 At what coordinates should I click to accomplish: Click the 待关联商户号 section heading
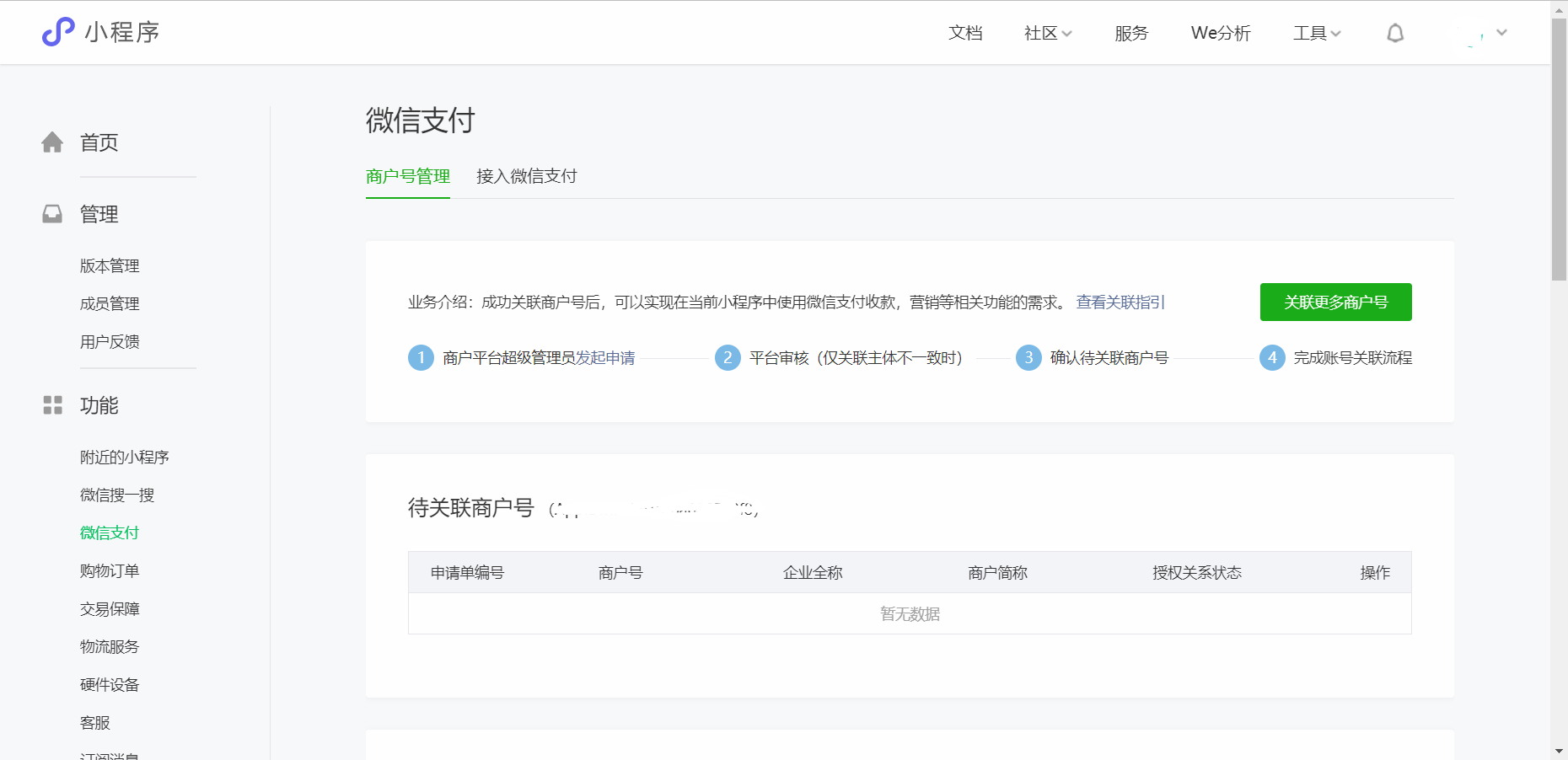pyautogui.click(x=471, y=508)
